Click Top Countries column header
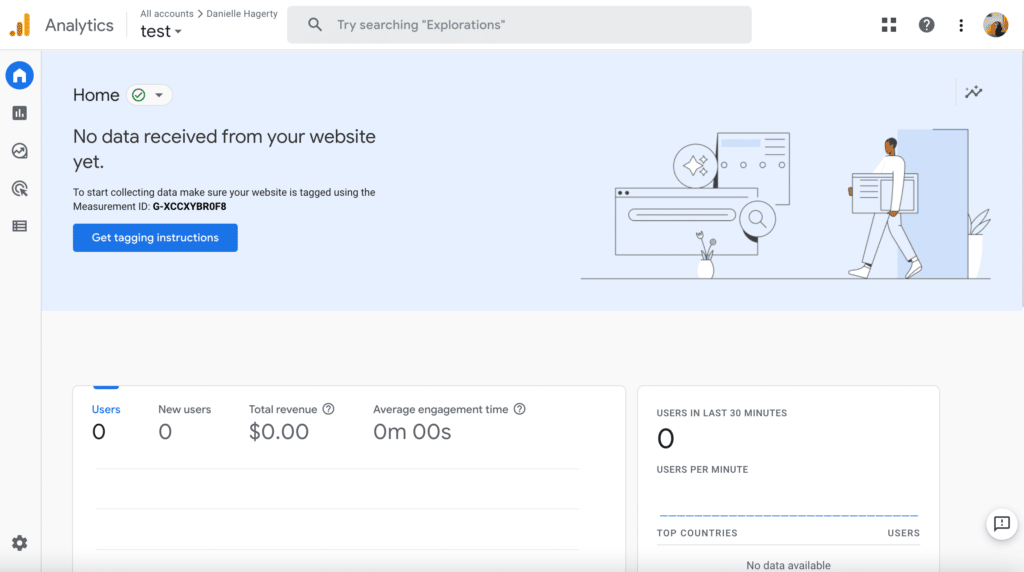 coord(697,533)
